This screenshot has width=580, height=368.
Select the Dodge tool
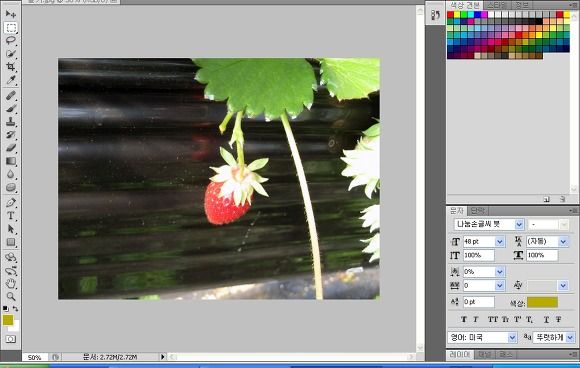point(11,187)
